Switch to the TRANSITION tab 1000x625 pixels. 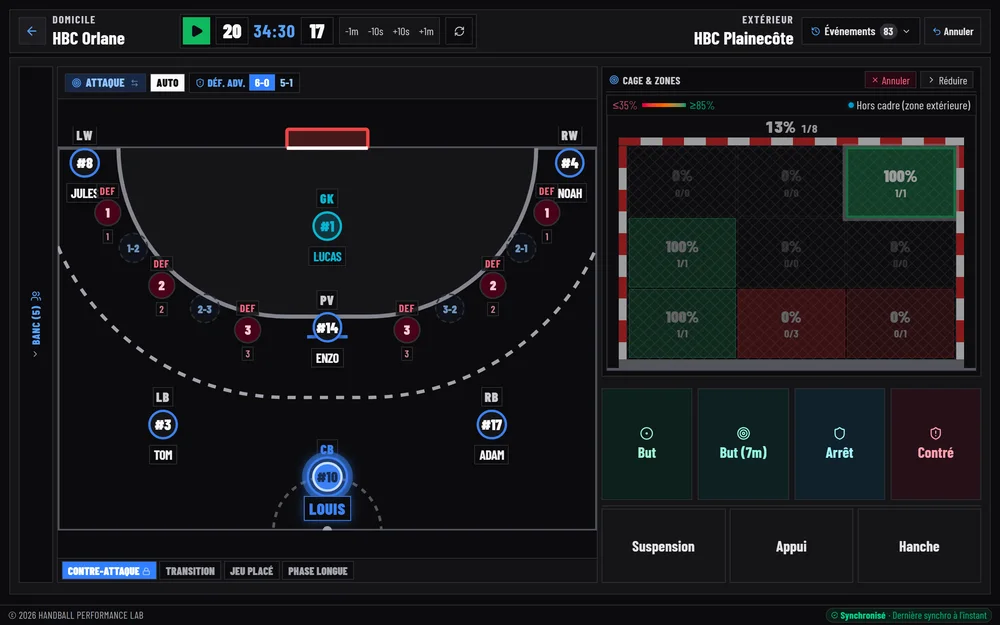pos(190,571)
